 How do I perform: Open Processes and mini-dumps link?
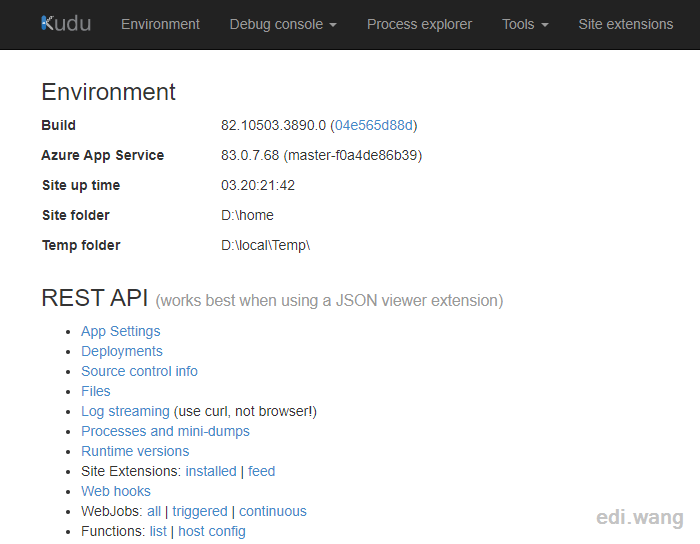pyautogui.click(x=165, y=432)
